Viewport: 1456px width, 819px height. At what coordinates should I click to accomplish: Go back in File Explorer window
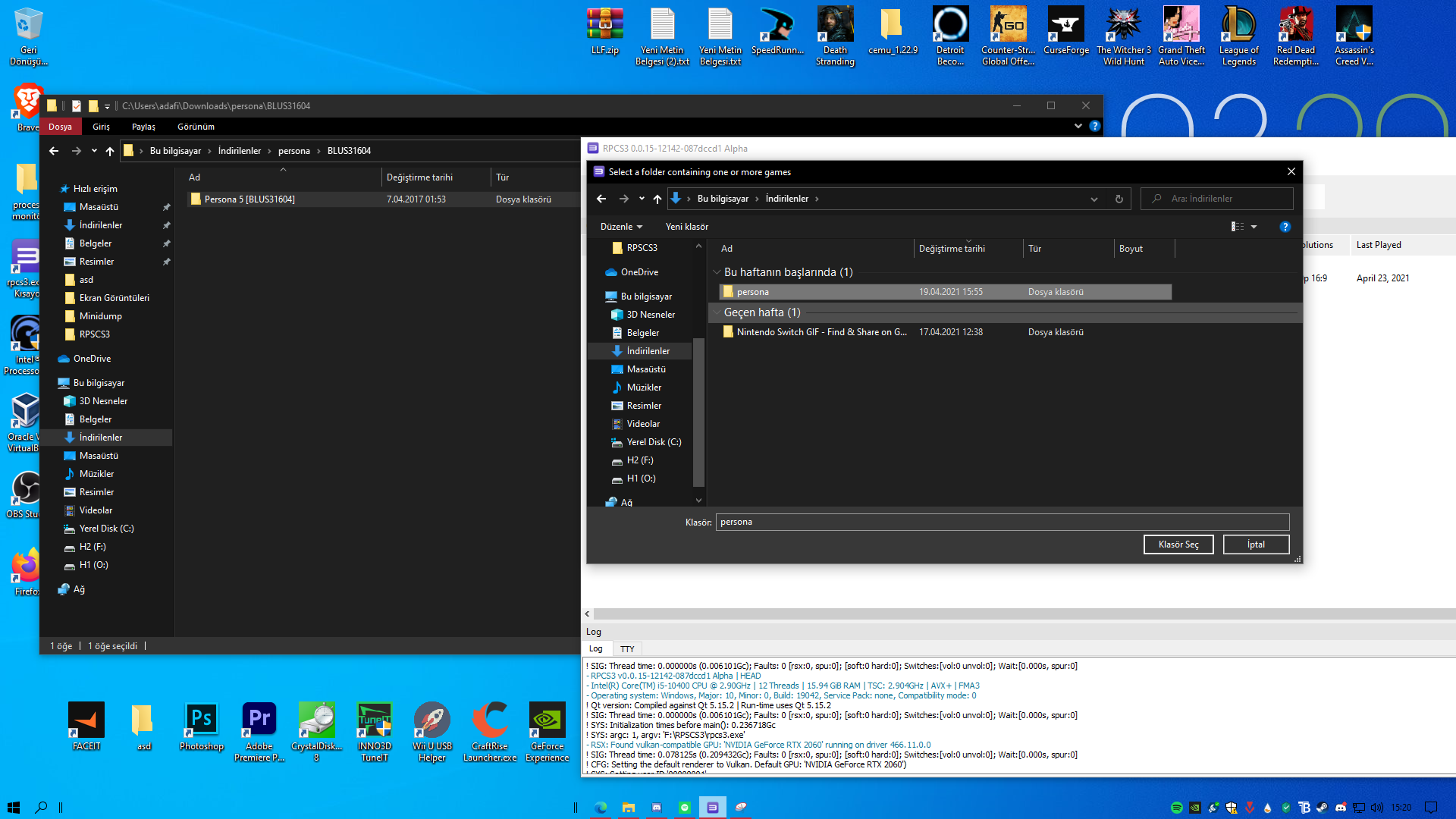point(54,151)
